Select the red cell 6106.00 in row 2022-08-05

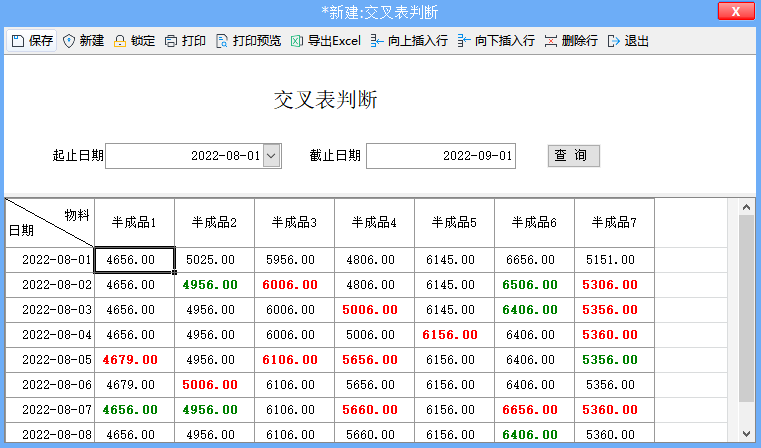click(295, 360)
